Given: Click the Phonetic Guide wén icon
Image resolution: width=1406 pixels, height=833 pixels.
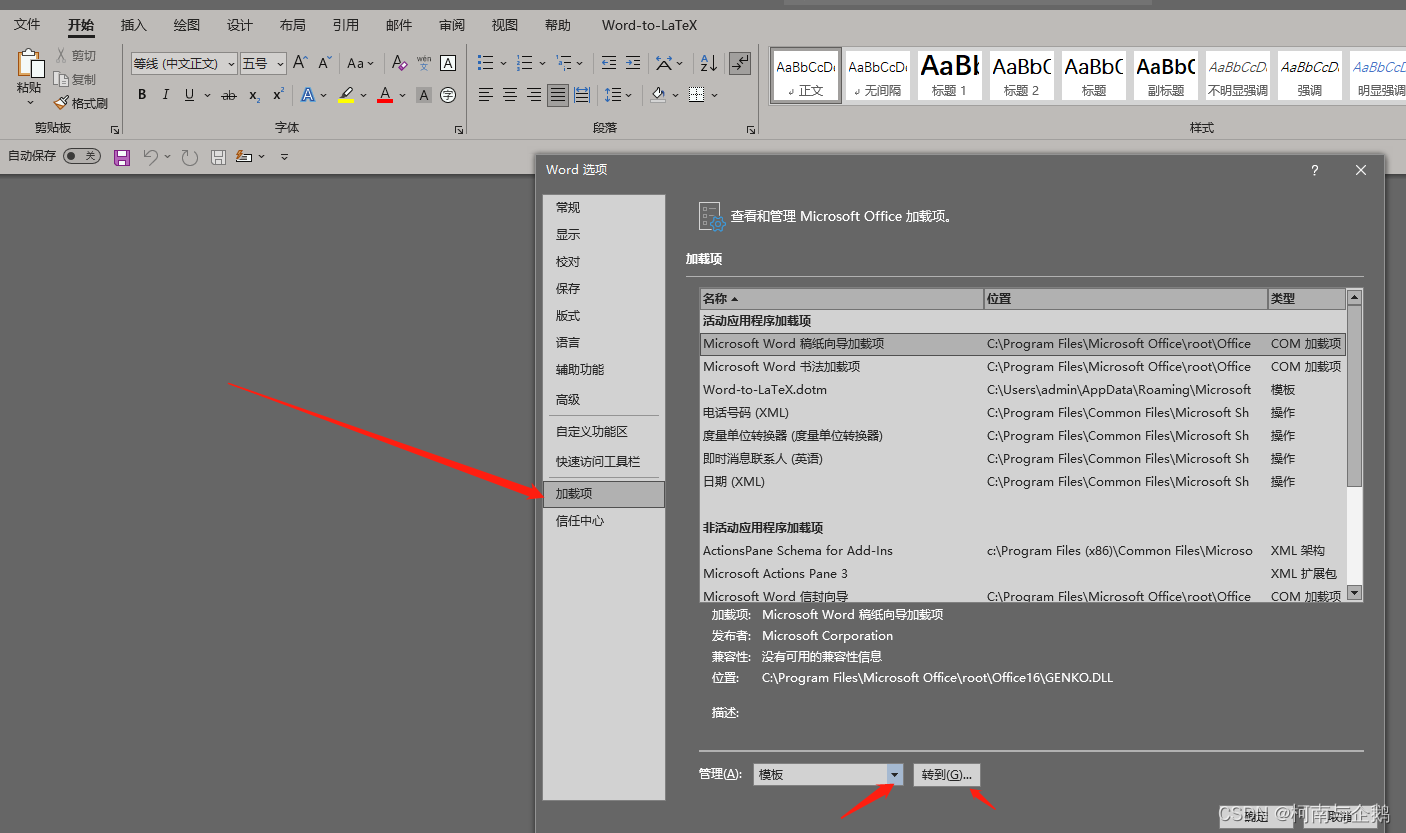Looking at the screenshot, I should 424,63.
